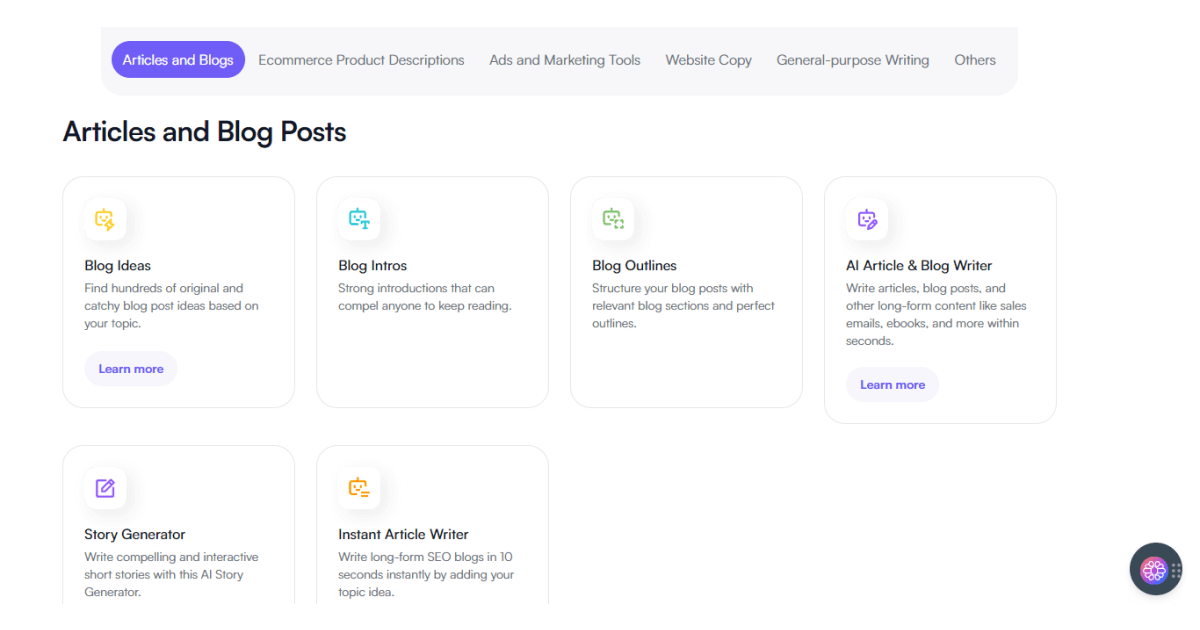
Task: Click the Story Generator pencil icon
Action: (105, 488)
